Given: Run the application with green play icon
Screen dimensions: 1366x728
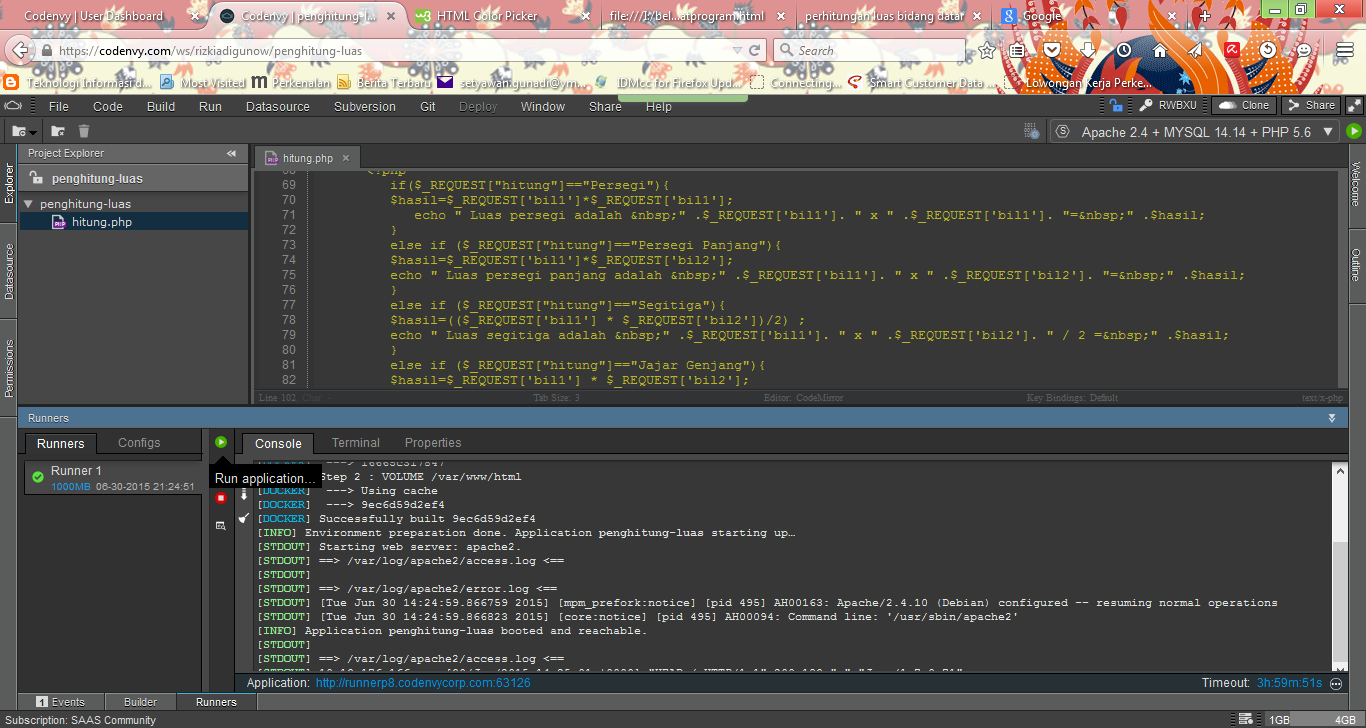Looking at the screenshot, I should (221, 441).
